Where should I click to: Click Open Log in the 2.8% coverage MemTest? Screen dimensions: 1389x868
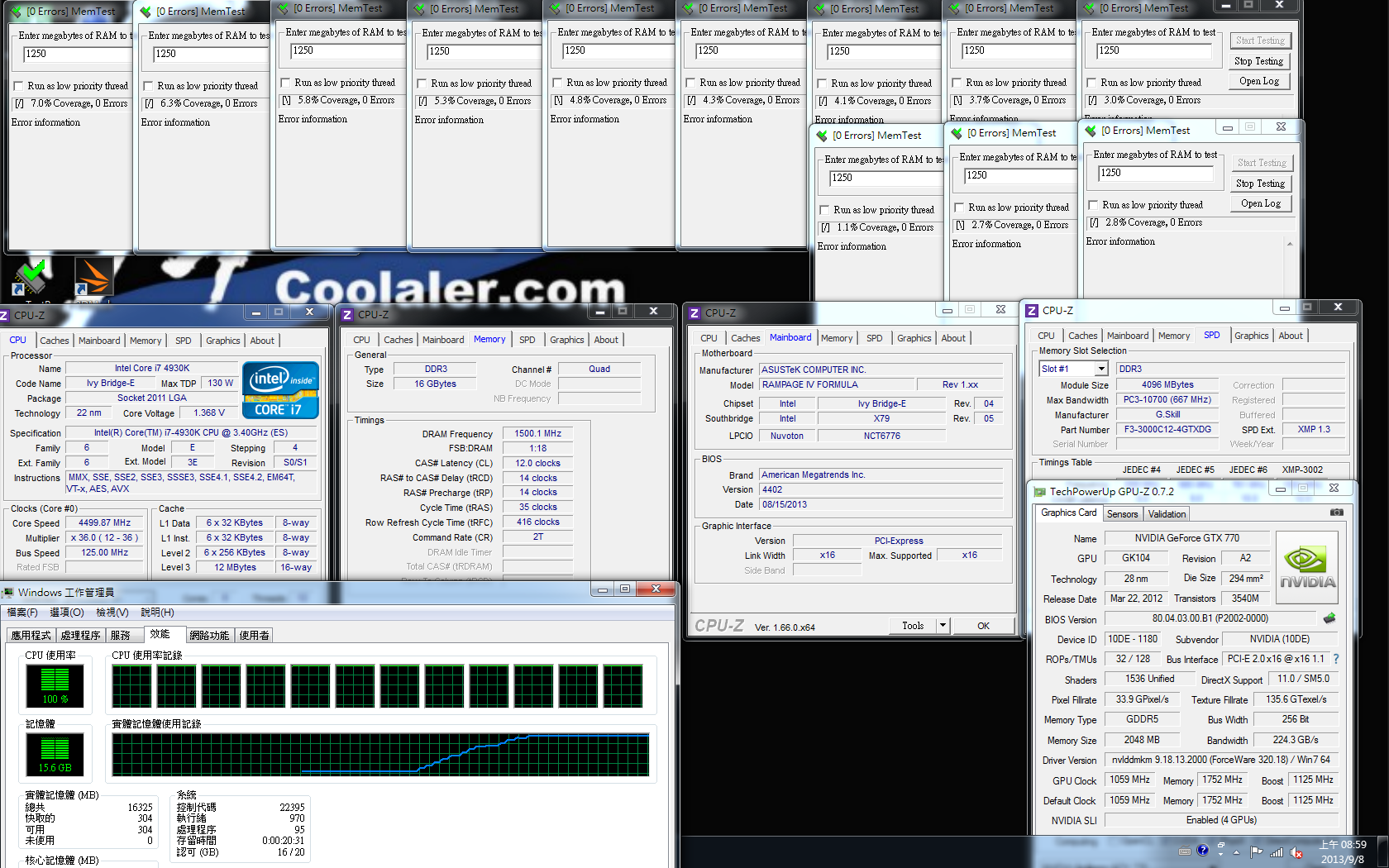pyautogui.click(x=1260, y=203)
